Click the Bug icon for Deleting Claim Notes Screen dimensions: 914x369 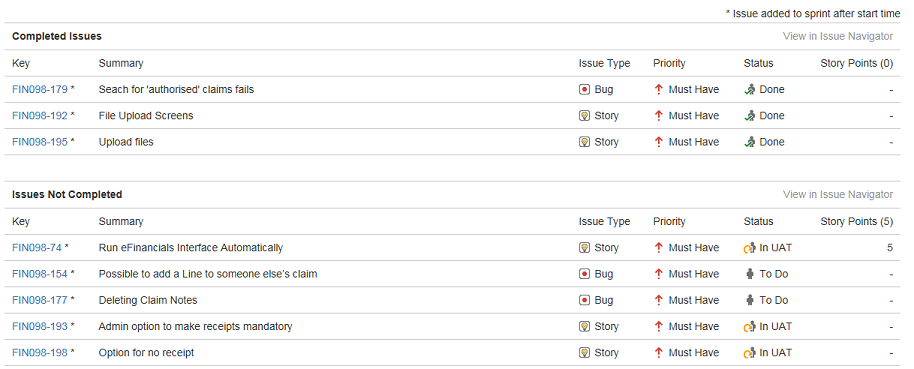pyautogui.click(x=584, y=300)
